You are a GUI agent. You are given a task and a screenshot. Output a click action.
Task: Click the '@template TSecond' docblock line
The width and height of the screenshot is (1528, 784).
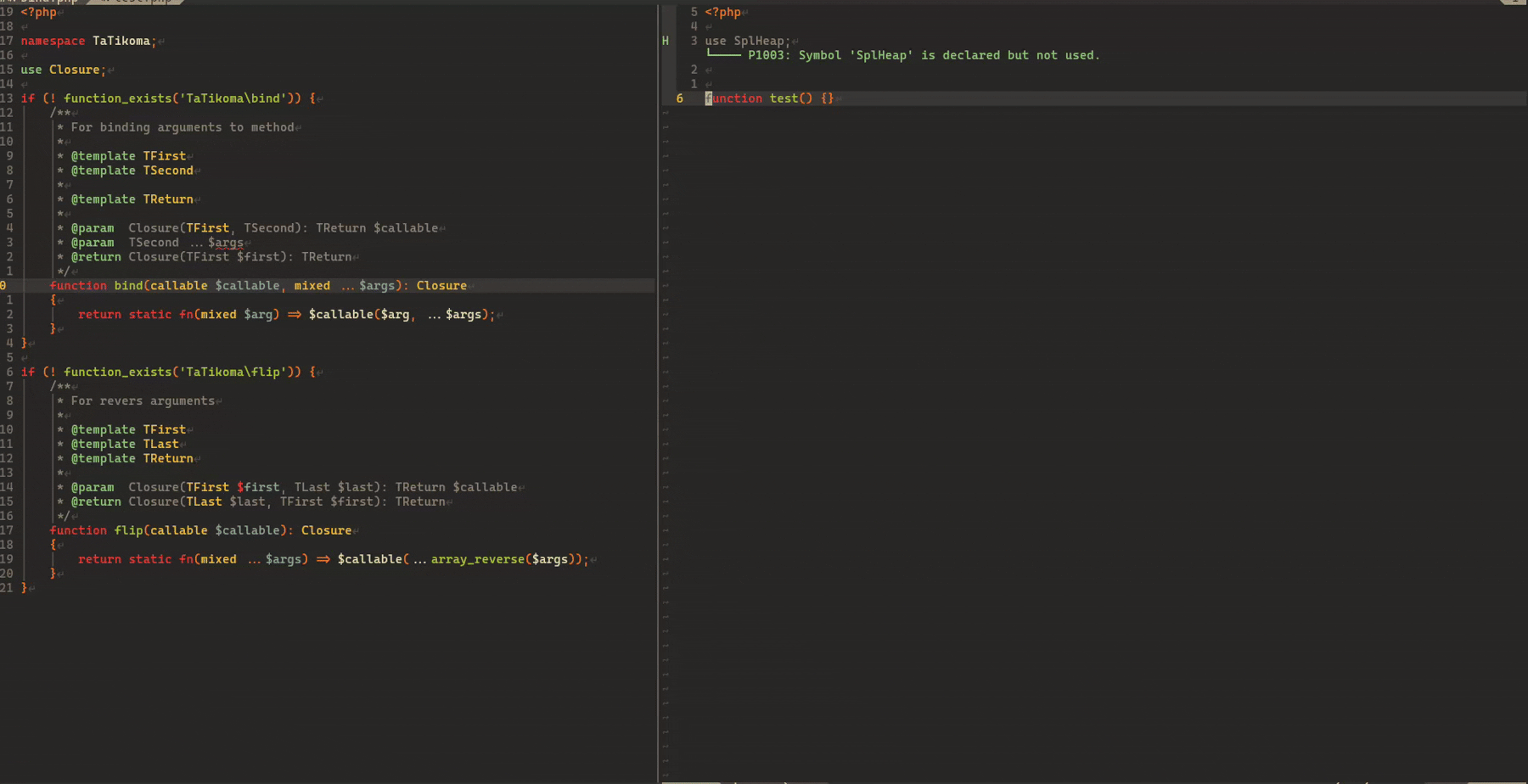(132, 171)
